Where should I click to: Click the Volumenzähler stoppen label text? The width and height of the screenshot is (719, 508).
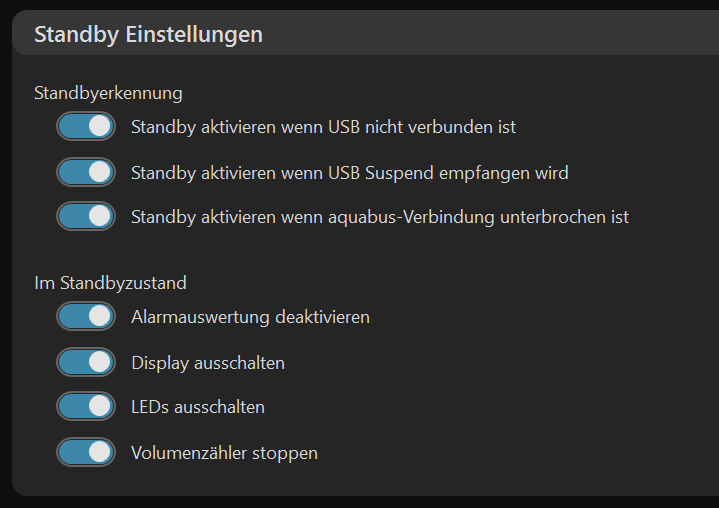pos(224,453)
